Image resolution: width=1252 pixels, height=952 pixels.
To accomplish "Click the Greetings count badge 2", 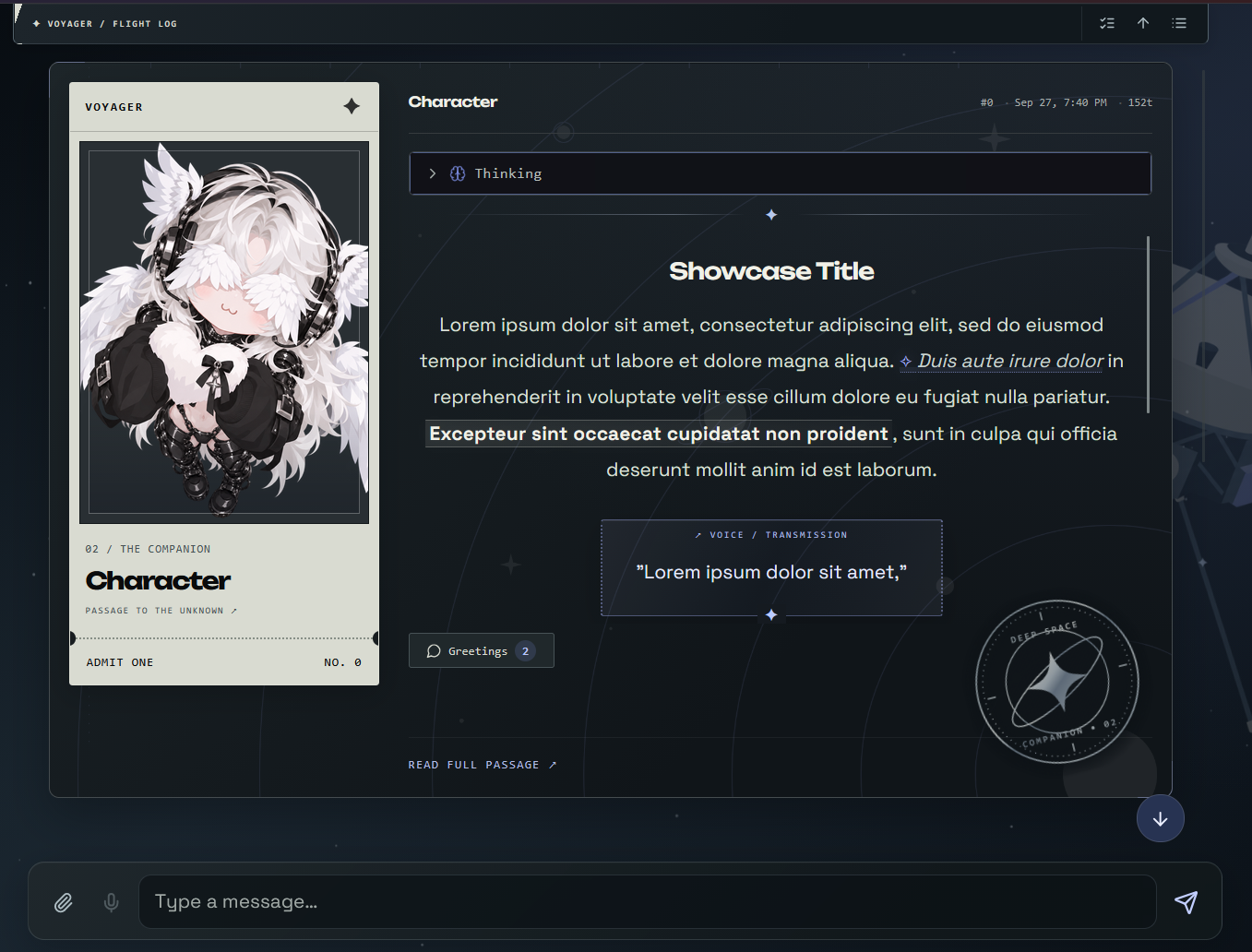I will tap(526, 650).
